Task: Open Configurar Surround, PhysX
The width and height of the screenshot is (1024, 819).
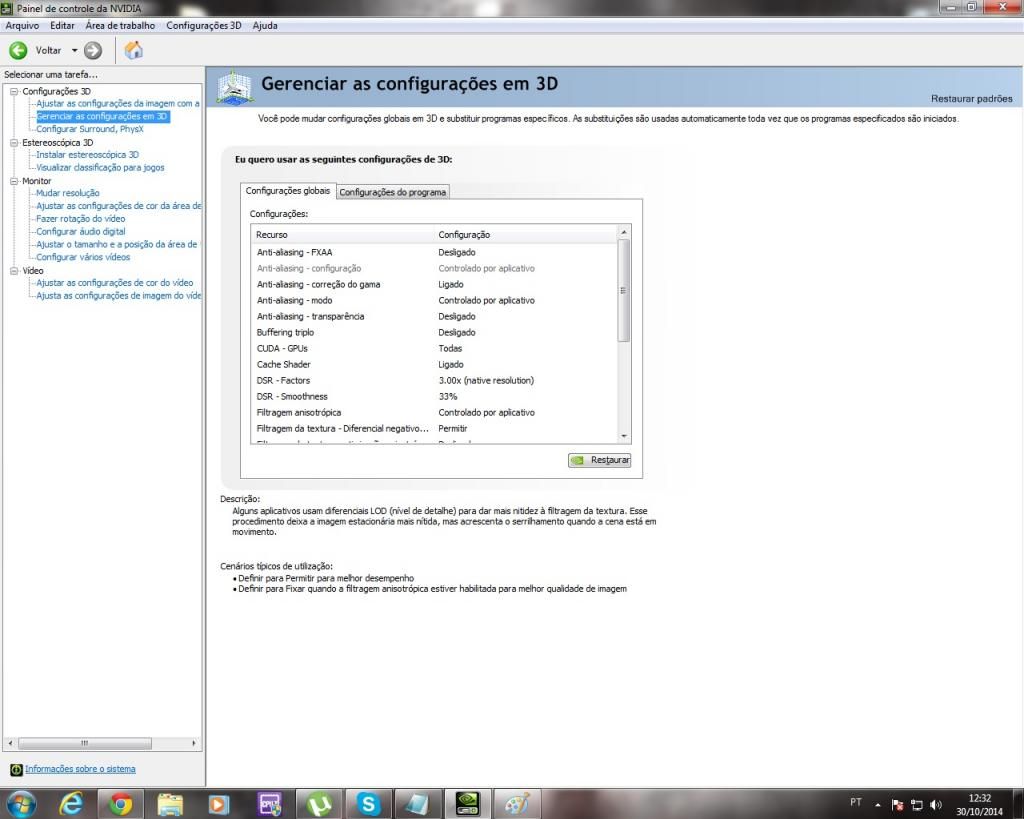Action: point(89,129)
